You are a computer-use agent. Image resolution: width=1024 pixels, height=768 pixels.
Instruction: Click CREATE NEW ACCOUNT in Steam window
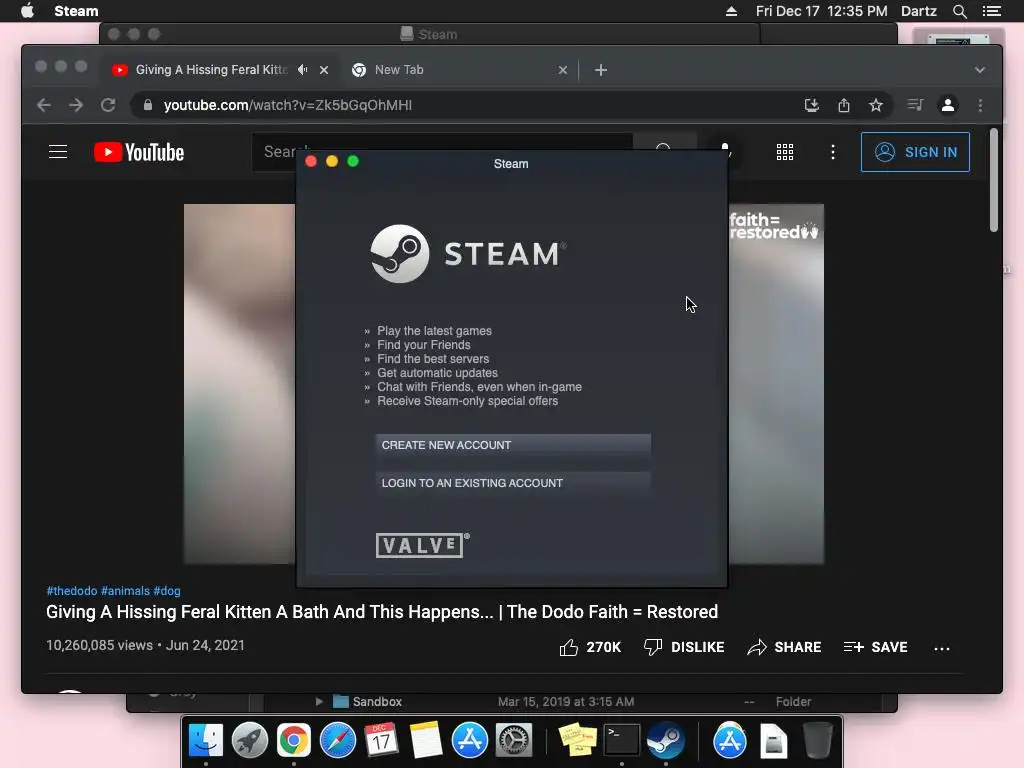pyautogui.click(x=513, y=445)
